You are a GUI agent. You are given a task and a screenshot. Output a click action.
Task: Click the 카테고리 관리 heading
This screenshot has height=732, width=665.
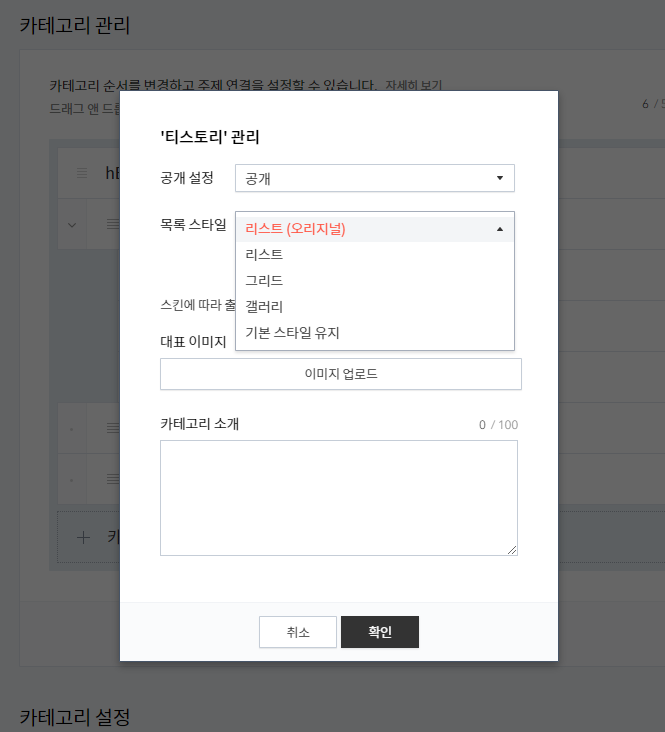tap(75, 25)
